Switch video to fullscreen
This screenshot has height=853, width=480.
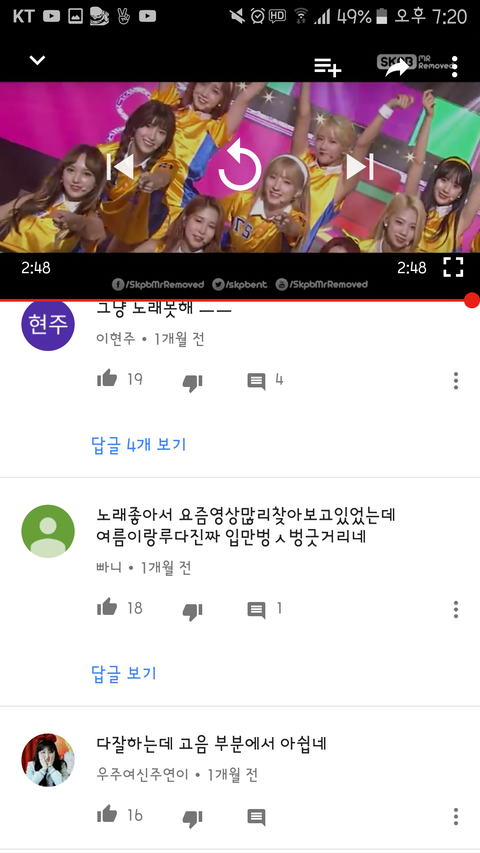coord(453,267)
